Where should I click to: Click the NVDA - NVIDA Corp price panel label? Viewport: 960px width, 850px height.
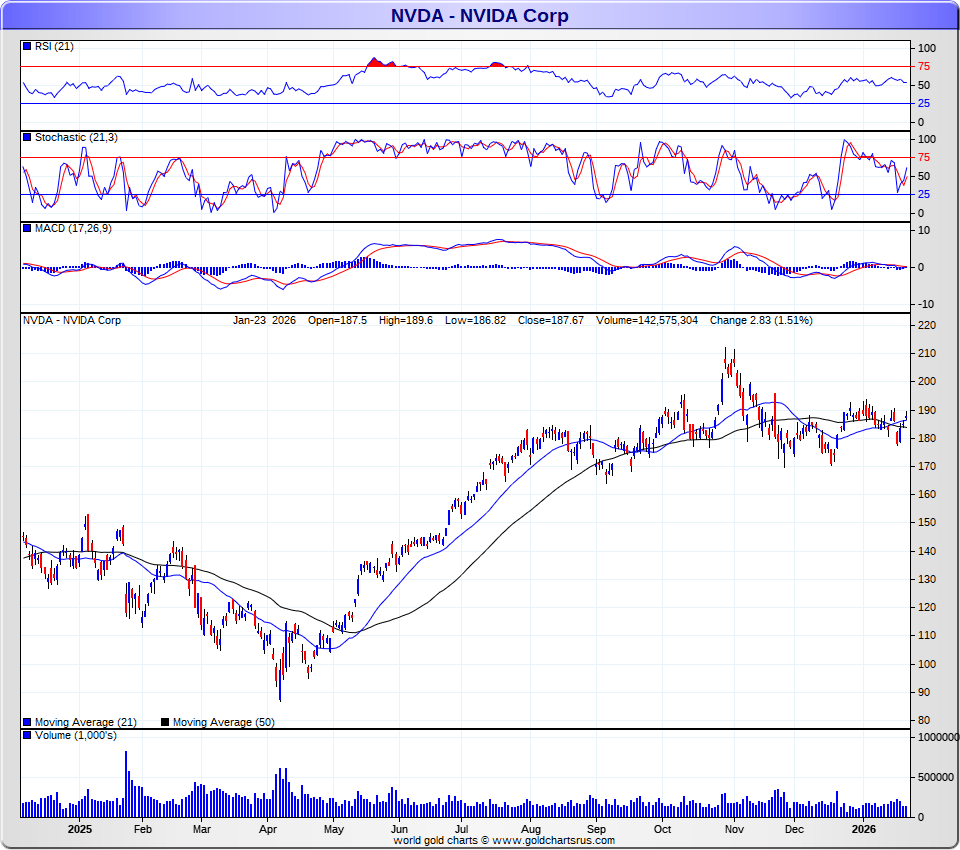point(72,320)
